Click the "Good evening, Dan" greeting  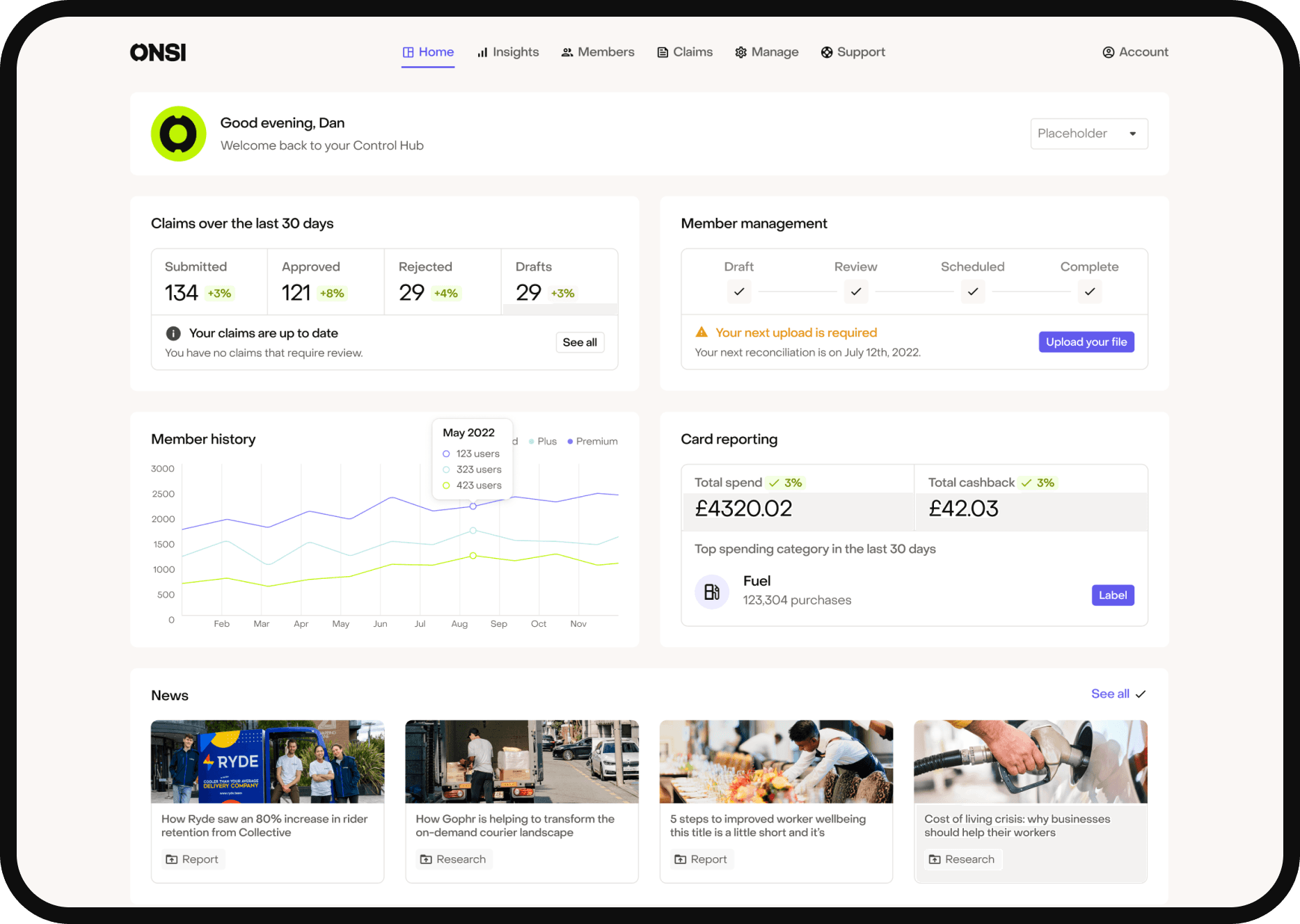tap(283, 123)
